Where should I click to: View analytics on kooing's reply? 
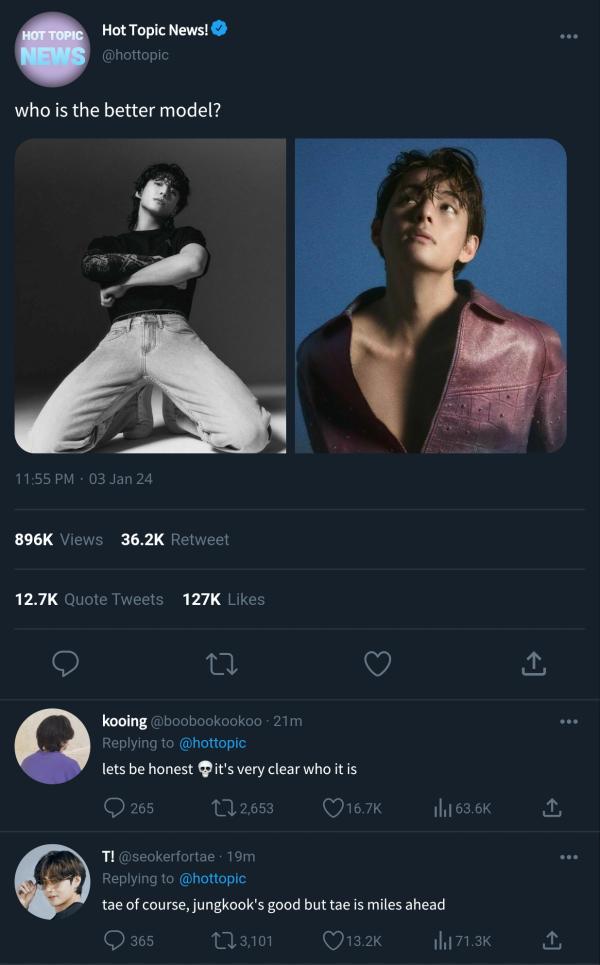tap(442, 807)
